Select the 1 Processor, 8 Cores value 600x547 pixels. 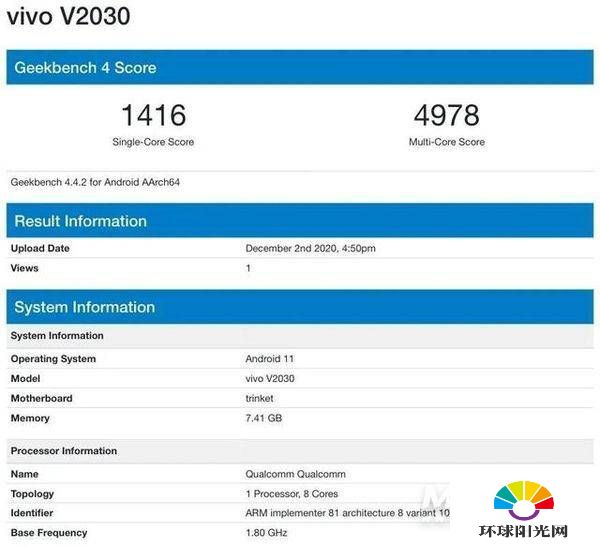(x=292, y=494)
